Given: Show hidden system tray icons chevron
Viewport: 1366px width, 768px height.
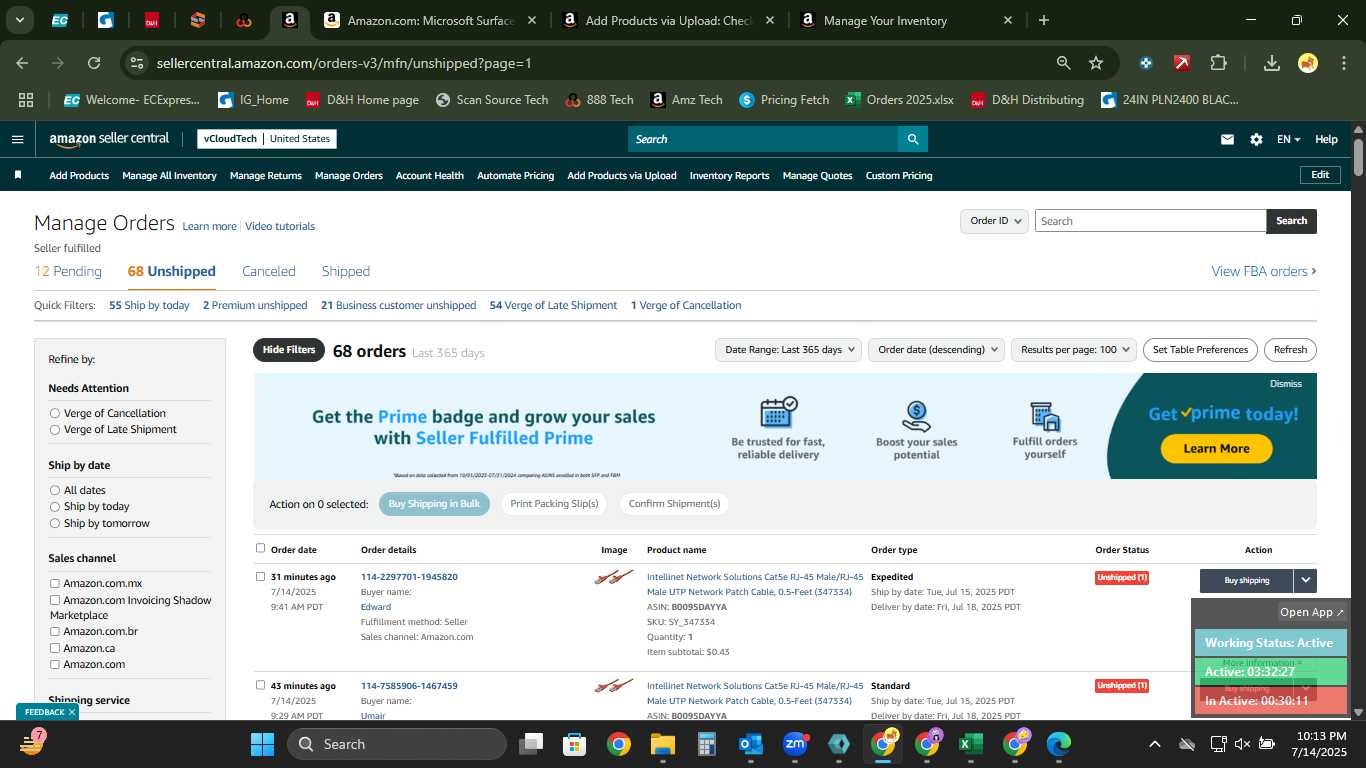Looking at the screenshot, I should click(x=1154, y=744).
